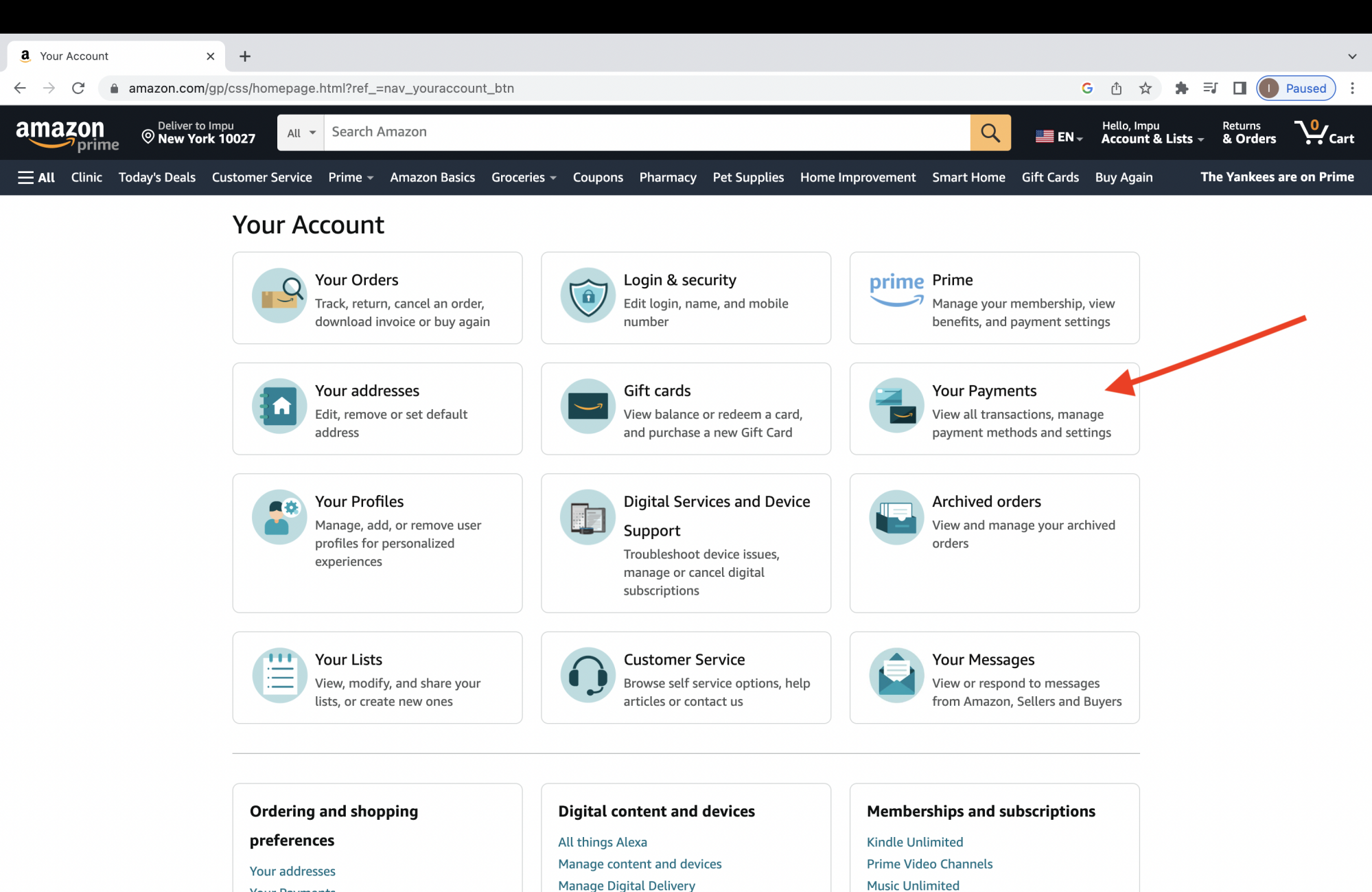Viewport: 1372px width, 892px height.
Task: Click the Your Messages envelope icon
Action: 894,674
